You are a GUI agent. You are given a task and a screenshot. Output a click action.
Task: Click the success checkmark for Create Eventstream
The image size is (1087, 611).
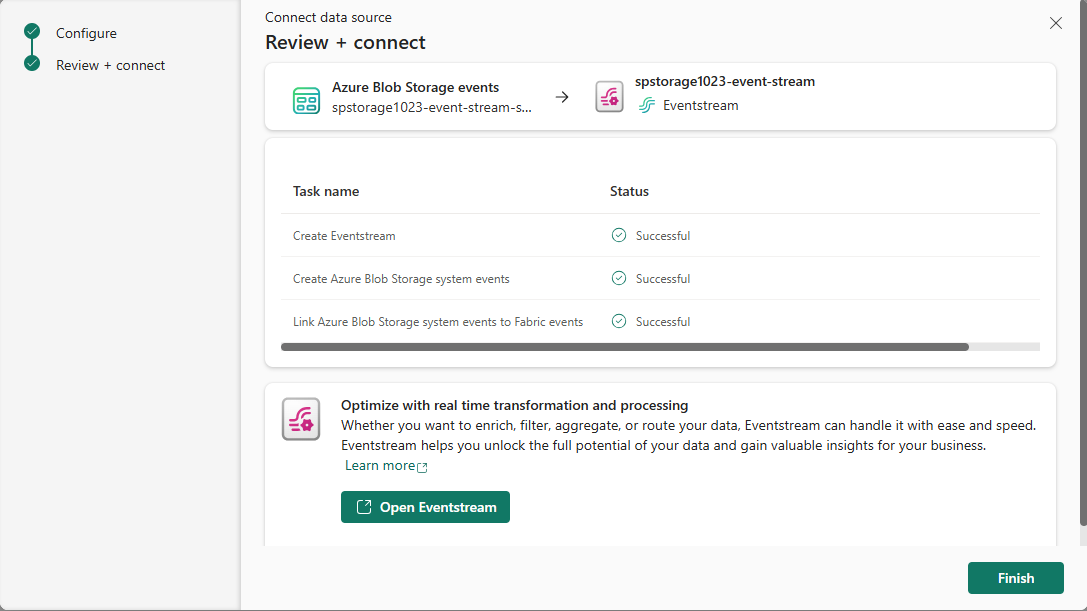(x=619, y=236)
